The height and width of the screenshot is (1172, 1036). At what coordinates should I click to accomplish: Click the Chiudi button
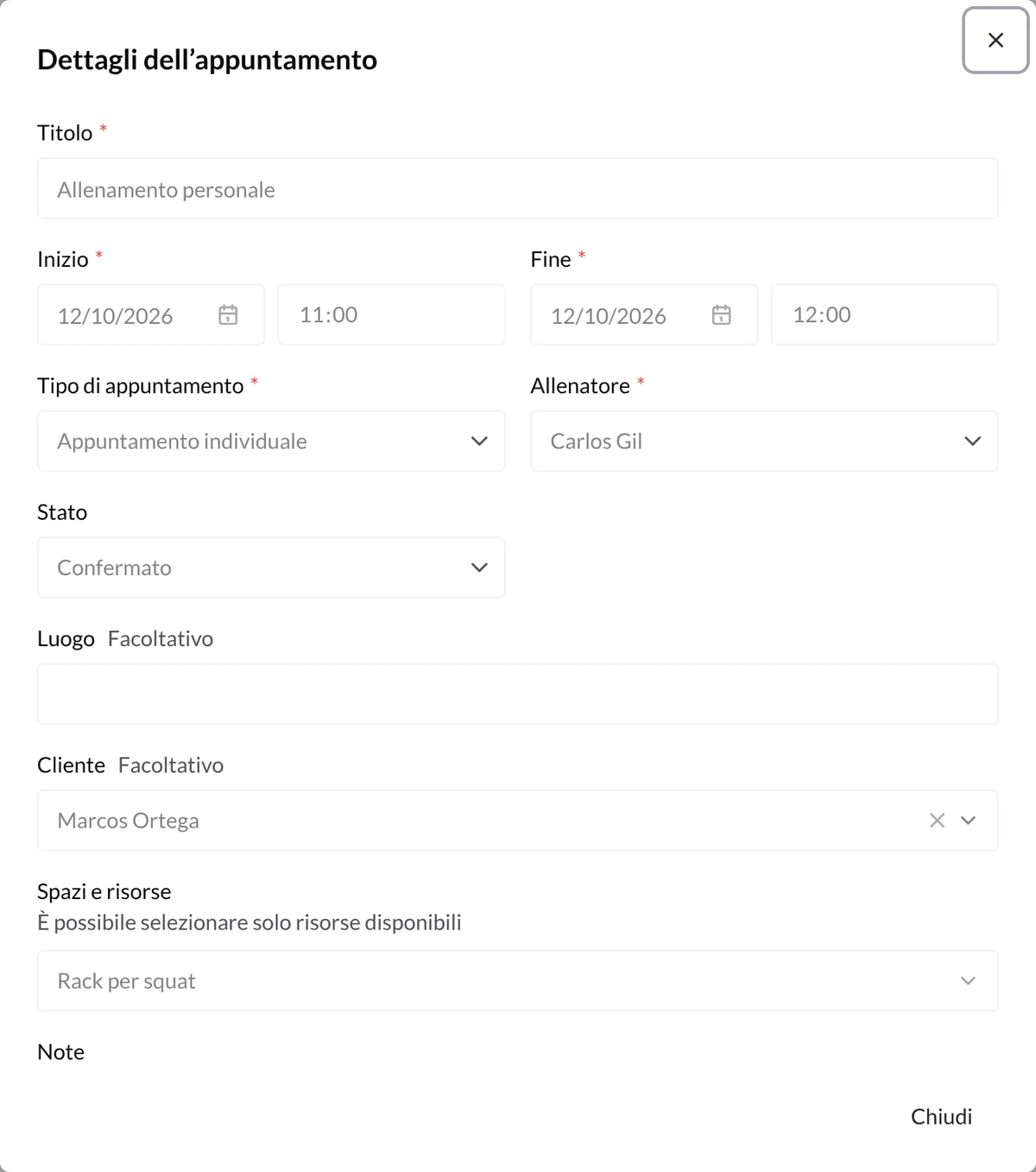coord(941,1117)
